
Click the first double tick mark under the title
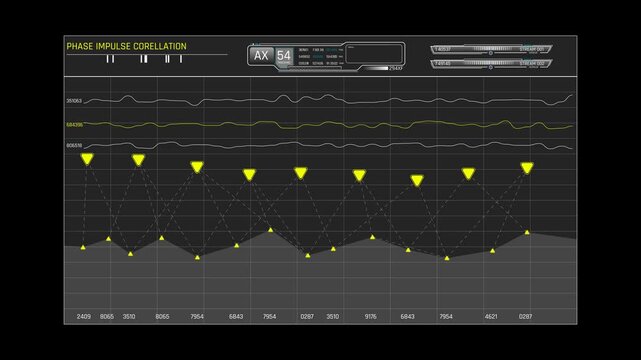coord(110,59)
